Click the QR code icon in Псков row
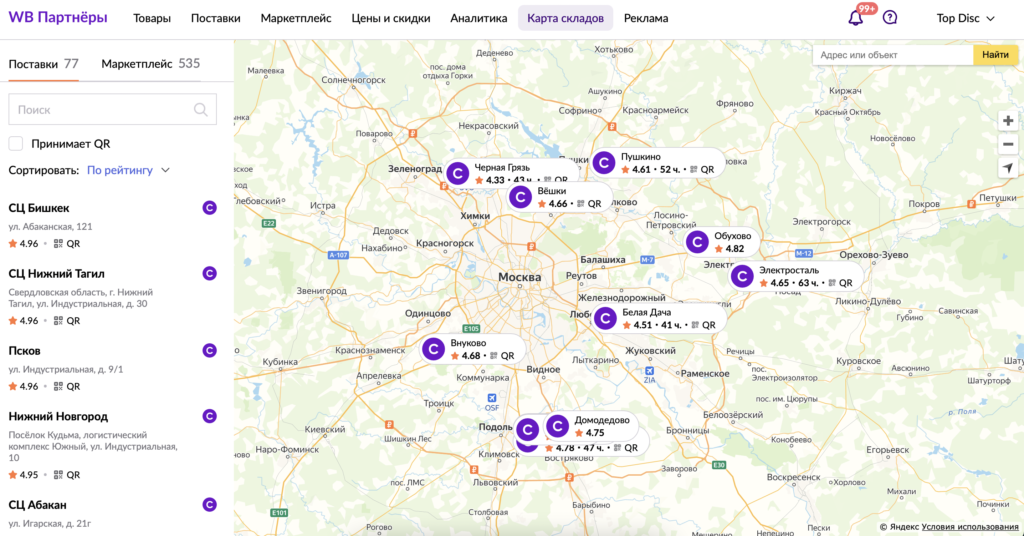The image size is (1024, 536). click(58, 386)
